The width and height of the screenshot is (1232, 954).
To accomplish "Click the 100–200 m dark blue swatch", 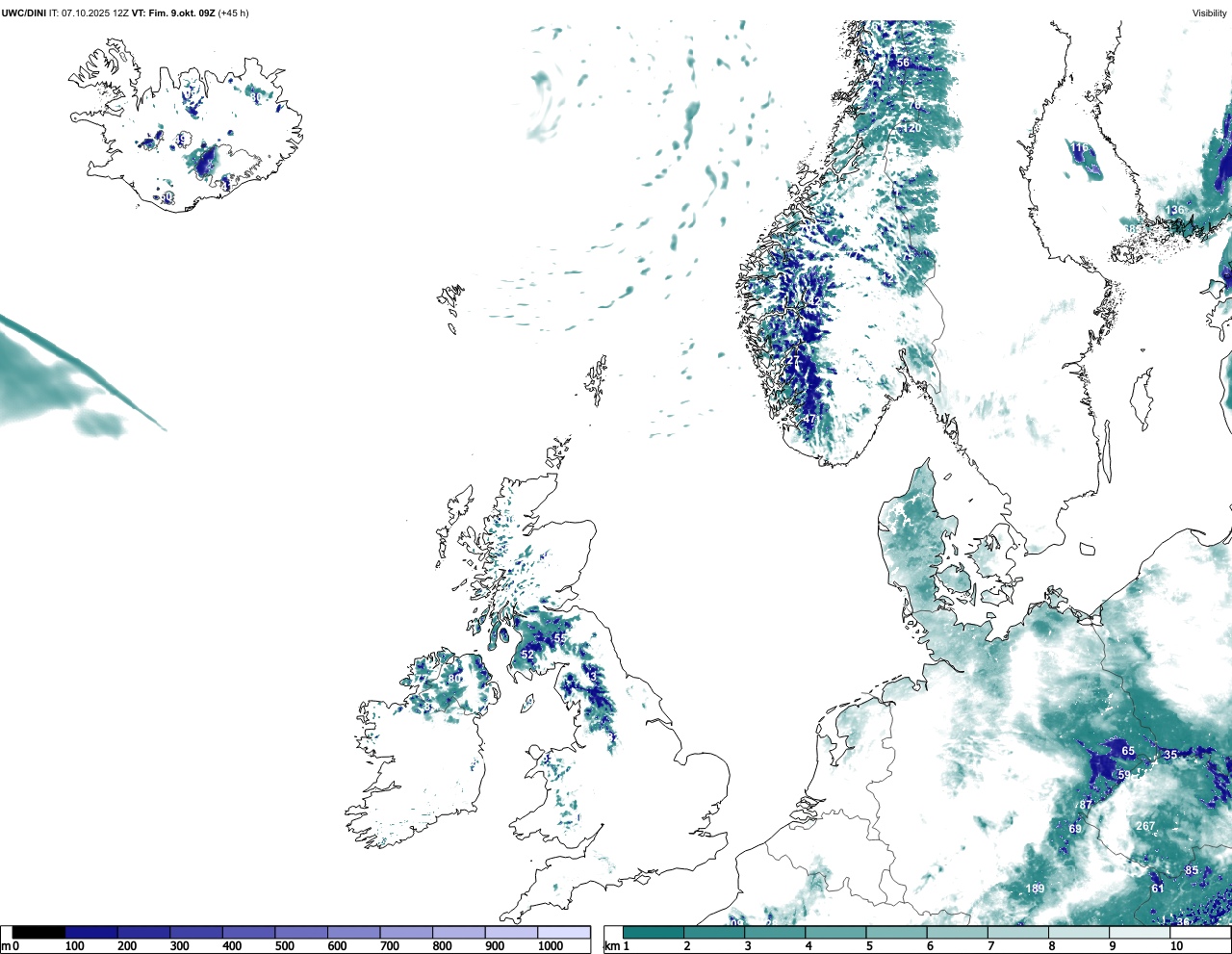I will 91,933.
